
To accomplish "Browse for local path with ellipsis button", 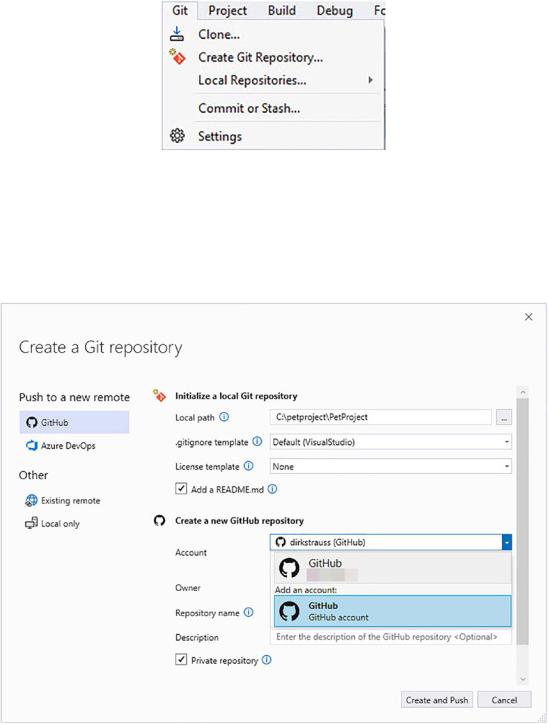I will click(x=504, y=417).
